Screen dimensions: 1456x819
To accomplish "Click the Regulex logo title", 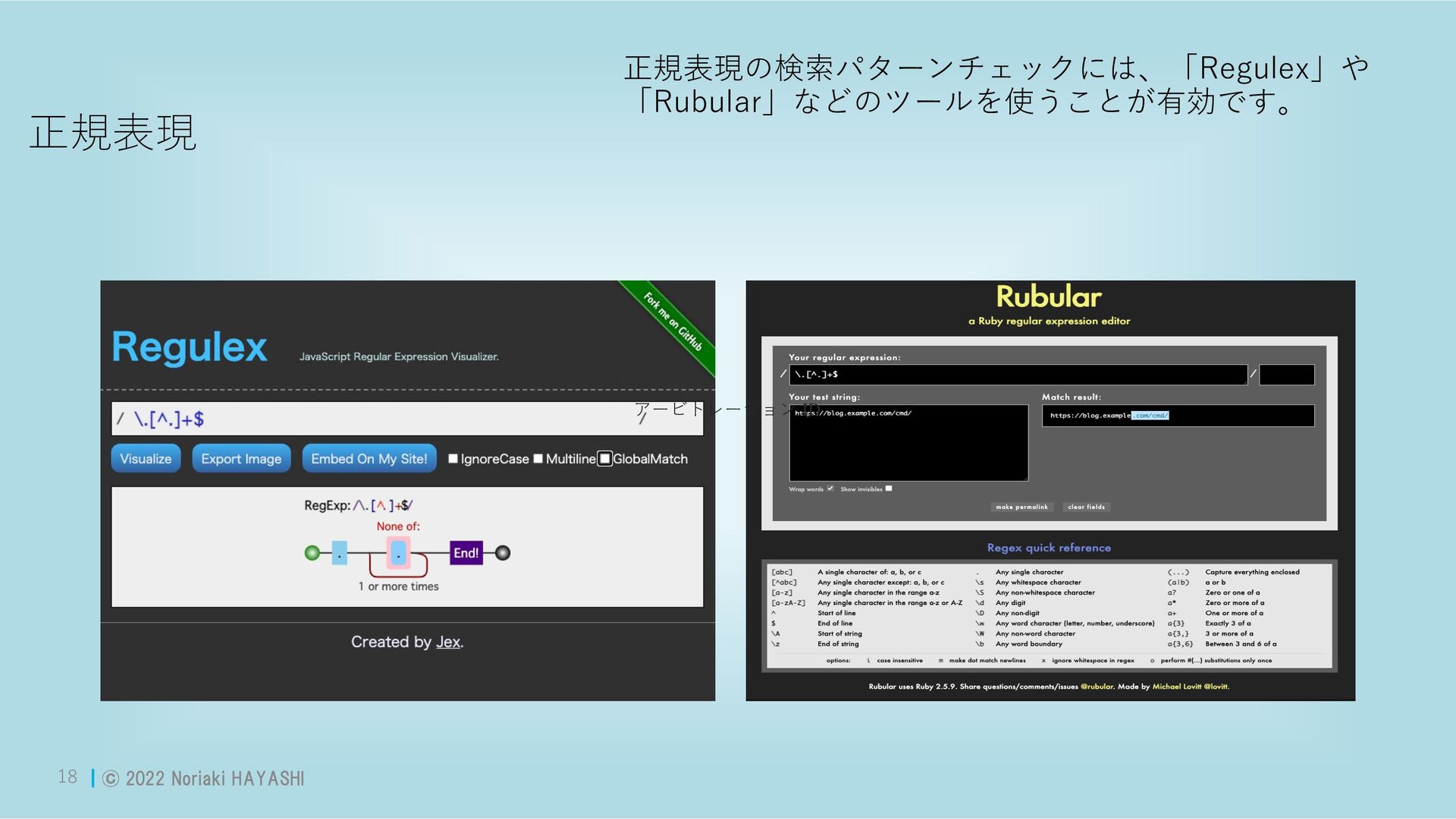I will 189,347.
